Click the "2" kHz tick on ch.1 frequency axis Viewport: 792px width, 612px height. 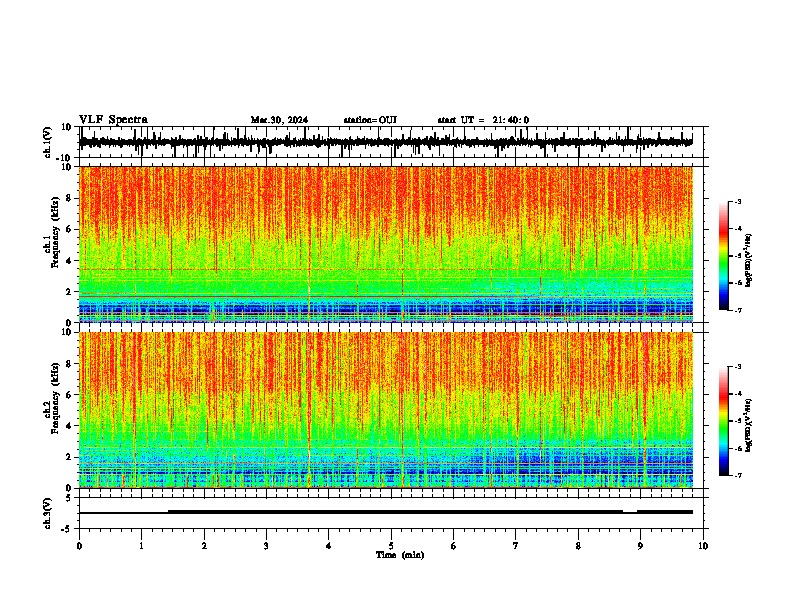click(x=69, y=291)
